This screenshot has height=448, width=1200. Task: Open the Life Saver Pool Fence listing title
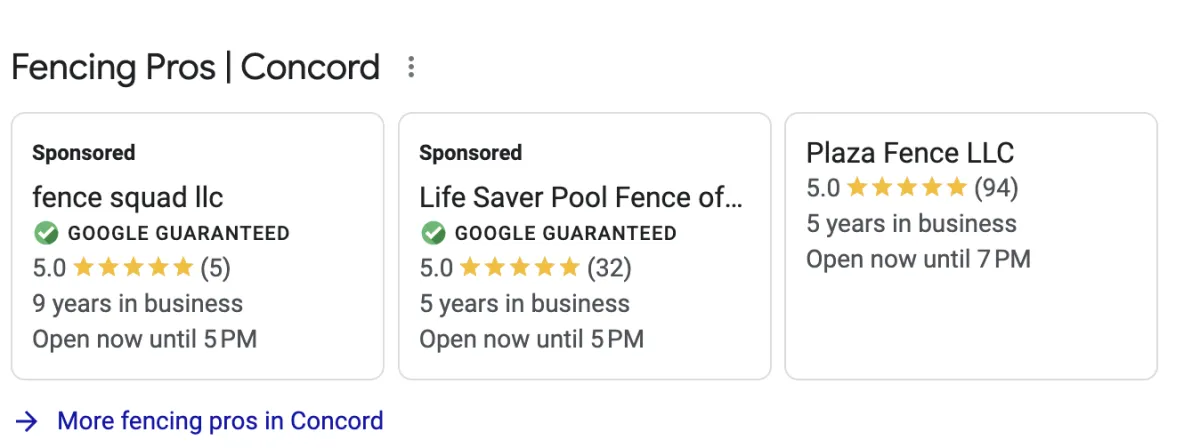pyautogui.click(x=580, y=196)
